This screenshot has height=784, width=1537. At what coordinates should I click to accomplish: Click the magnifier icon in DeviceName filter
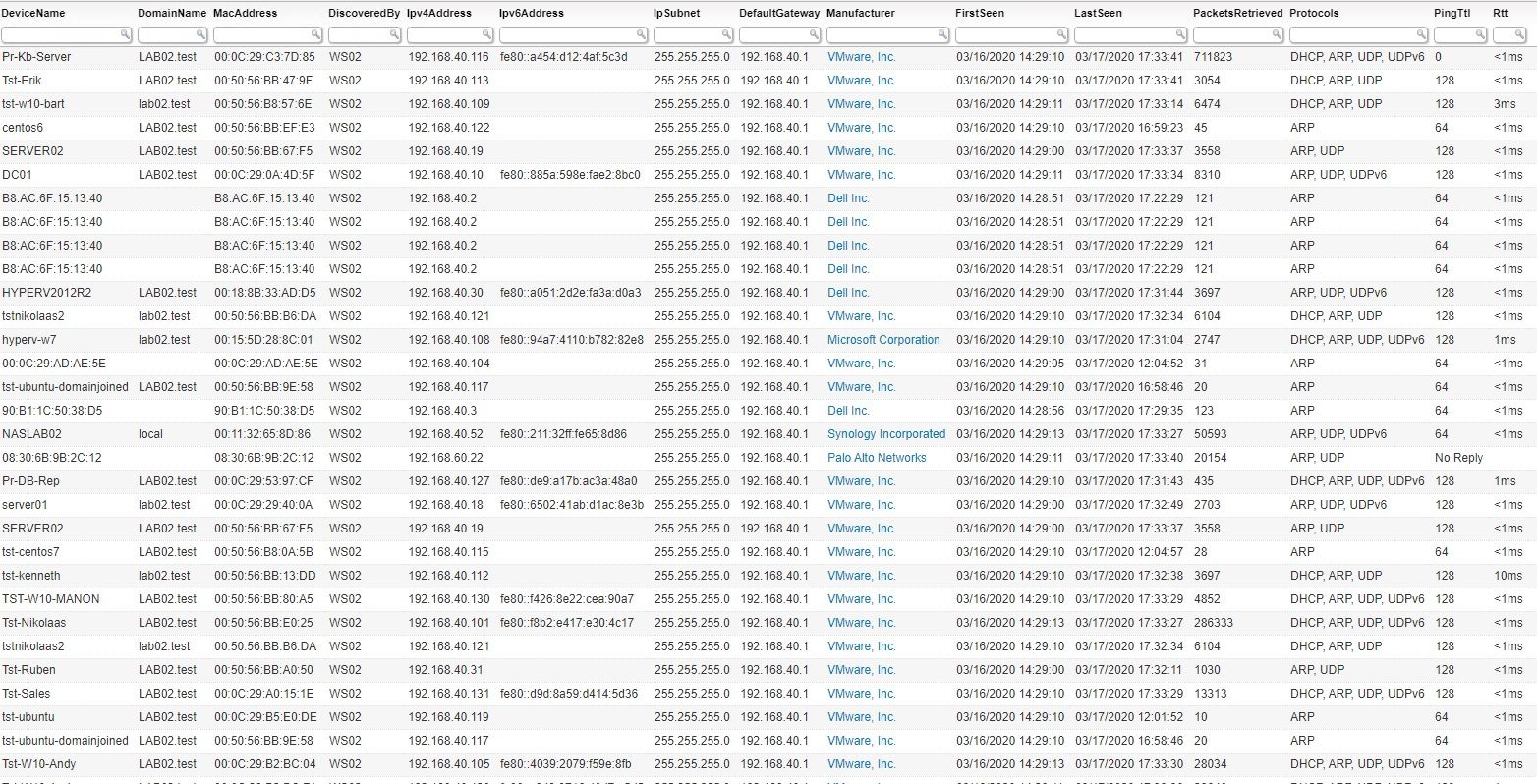pyautogui.click(x=125, y=34)
